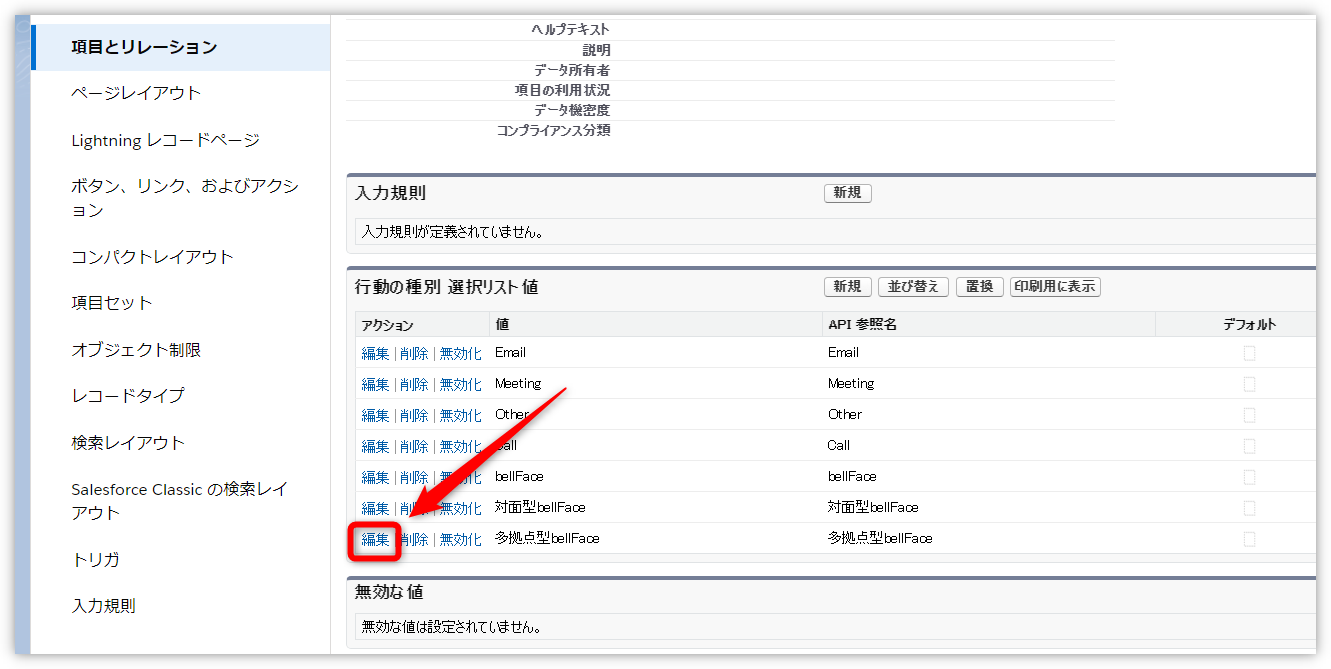Click 削除 link for Meeting row

pos(414,384)
